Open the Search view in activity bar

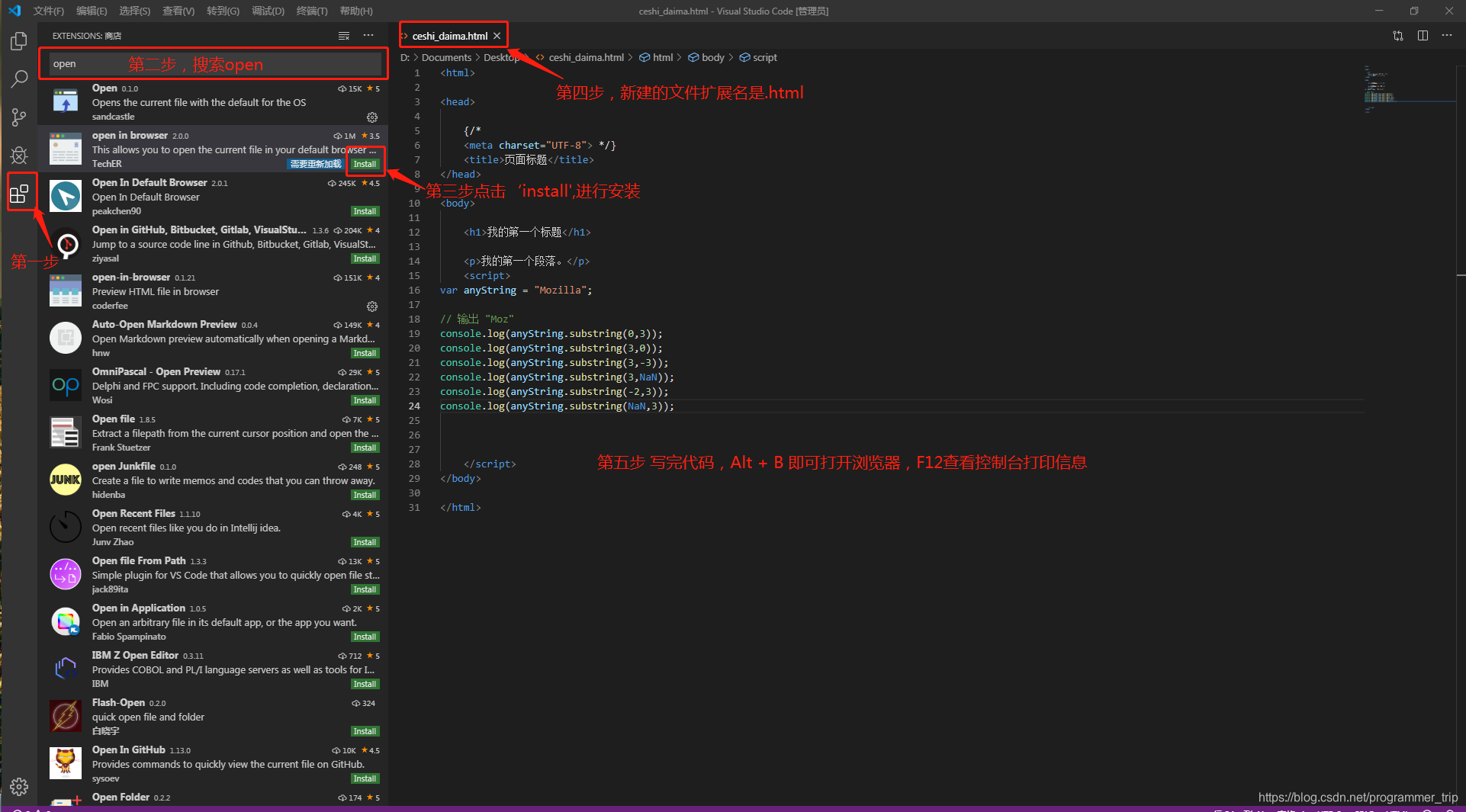[x=19, y=79]
